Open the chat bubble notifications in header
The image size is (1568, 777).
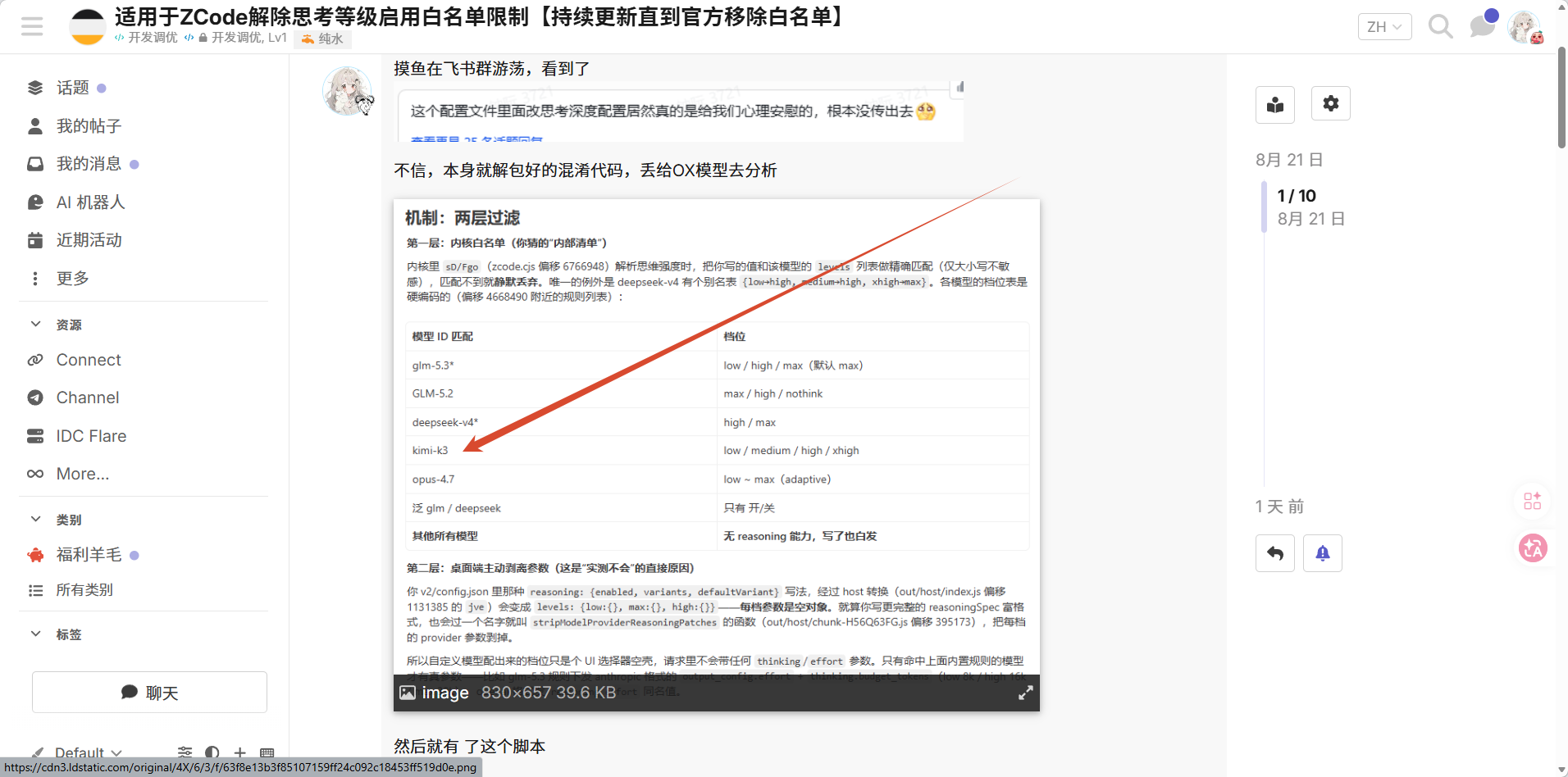tap(1482, 27)
